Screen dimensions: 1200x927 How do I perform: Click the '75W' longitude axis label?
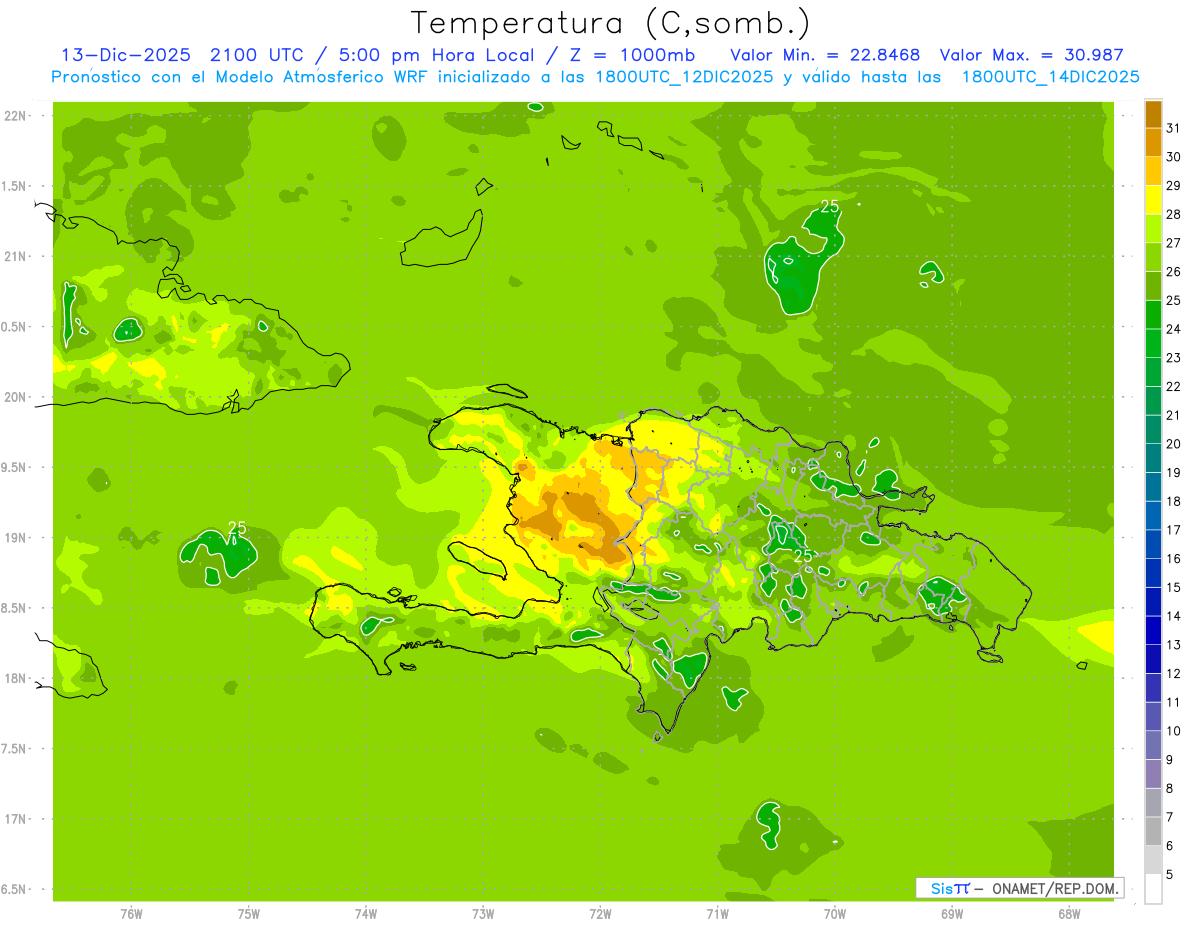click(x=248, y=914)
